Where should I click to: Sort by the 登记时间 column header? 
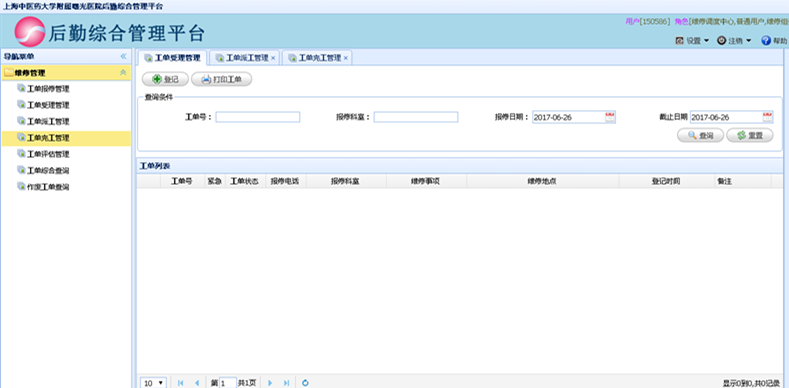tap(667, 181)
